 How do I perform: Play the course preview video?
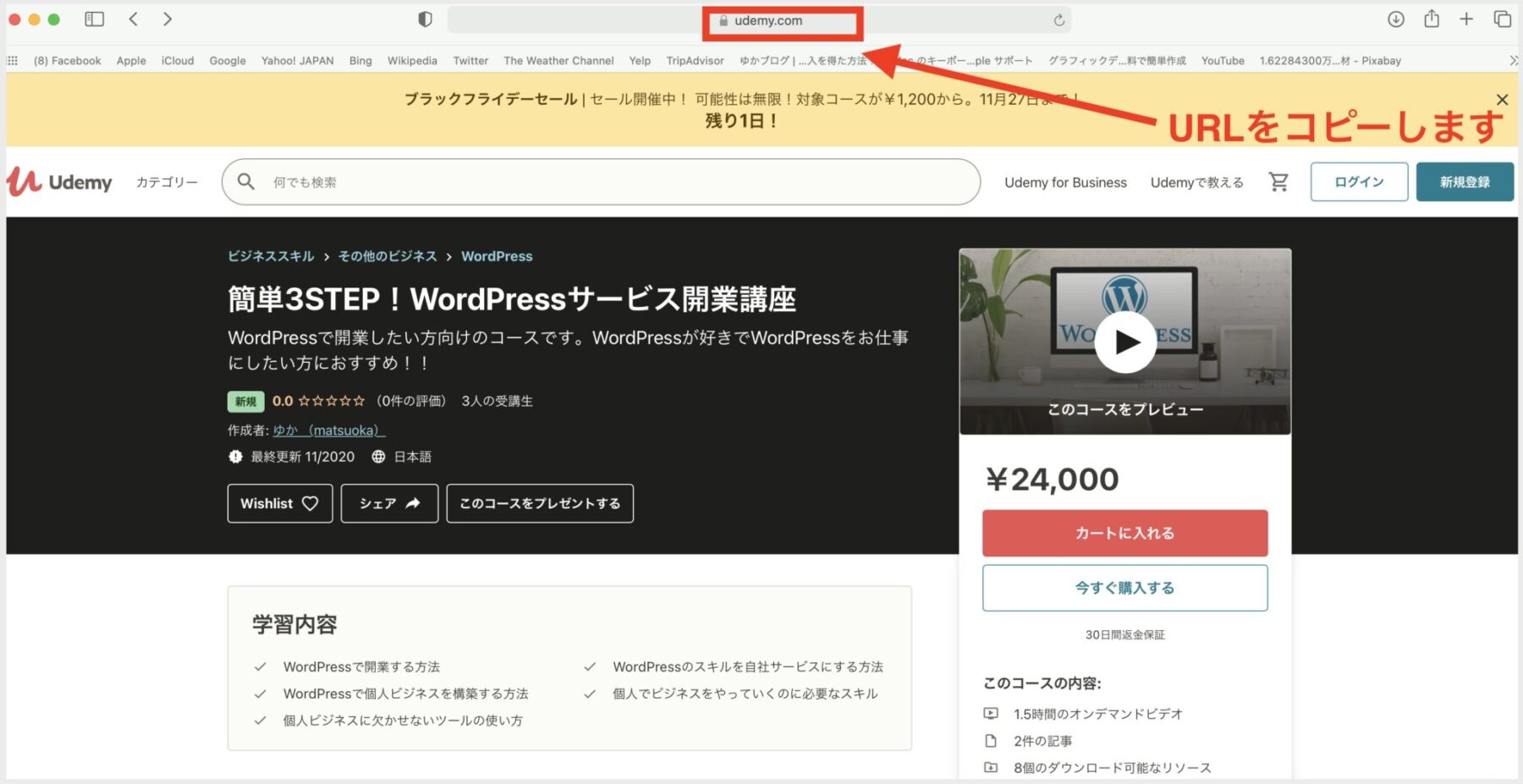pyautogui.click(x=1125, y=342)
